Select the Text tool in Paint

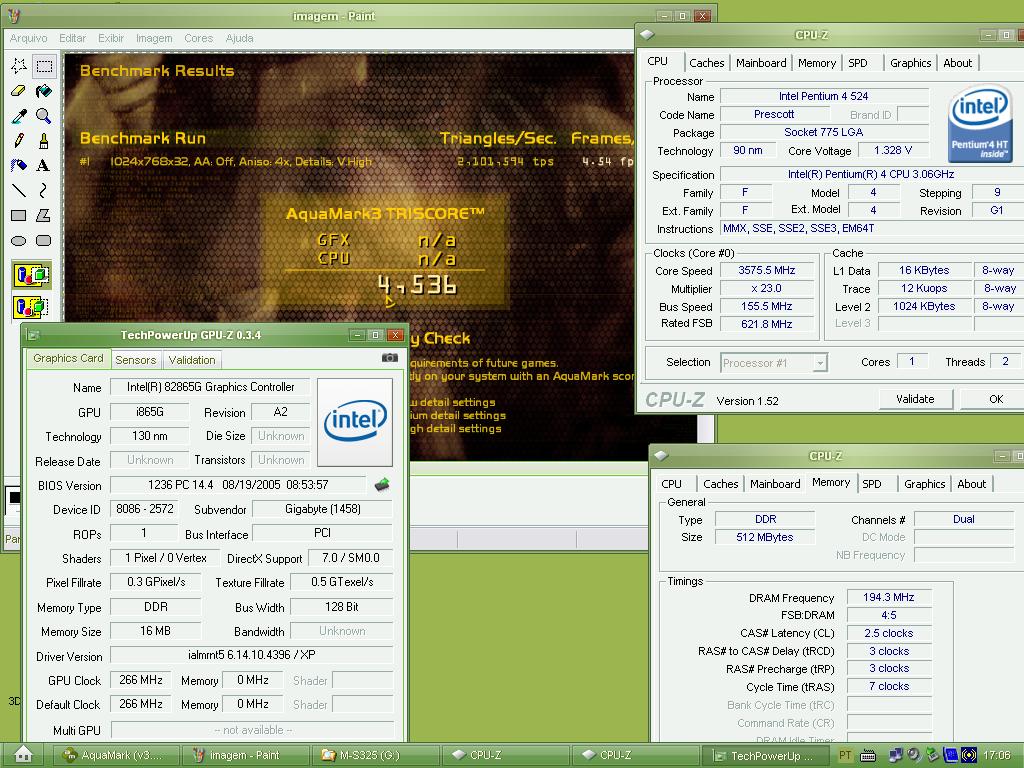click(x=44, y=165)
